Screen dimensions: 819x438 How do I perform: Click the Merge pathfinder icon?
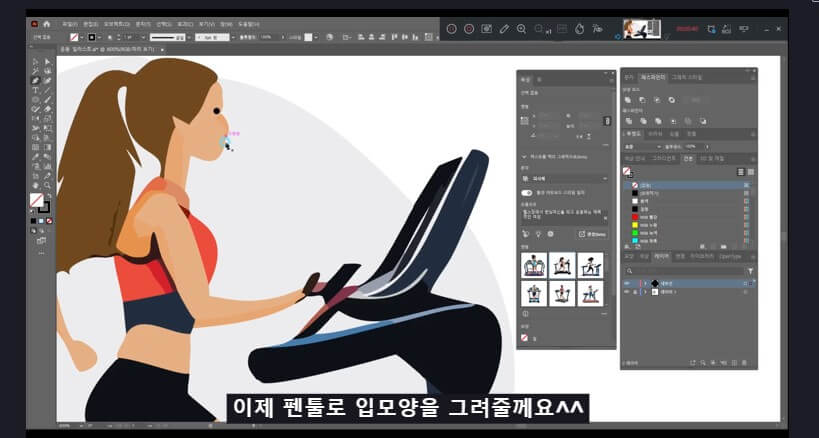(658, 121)
